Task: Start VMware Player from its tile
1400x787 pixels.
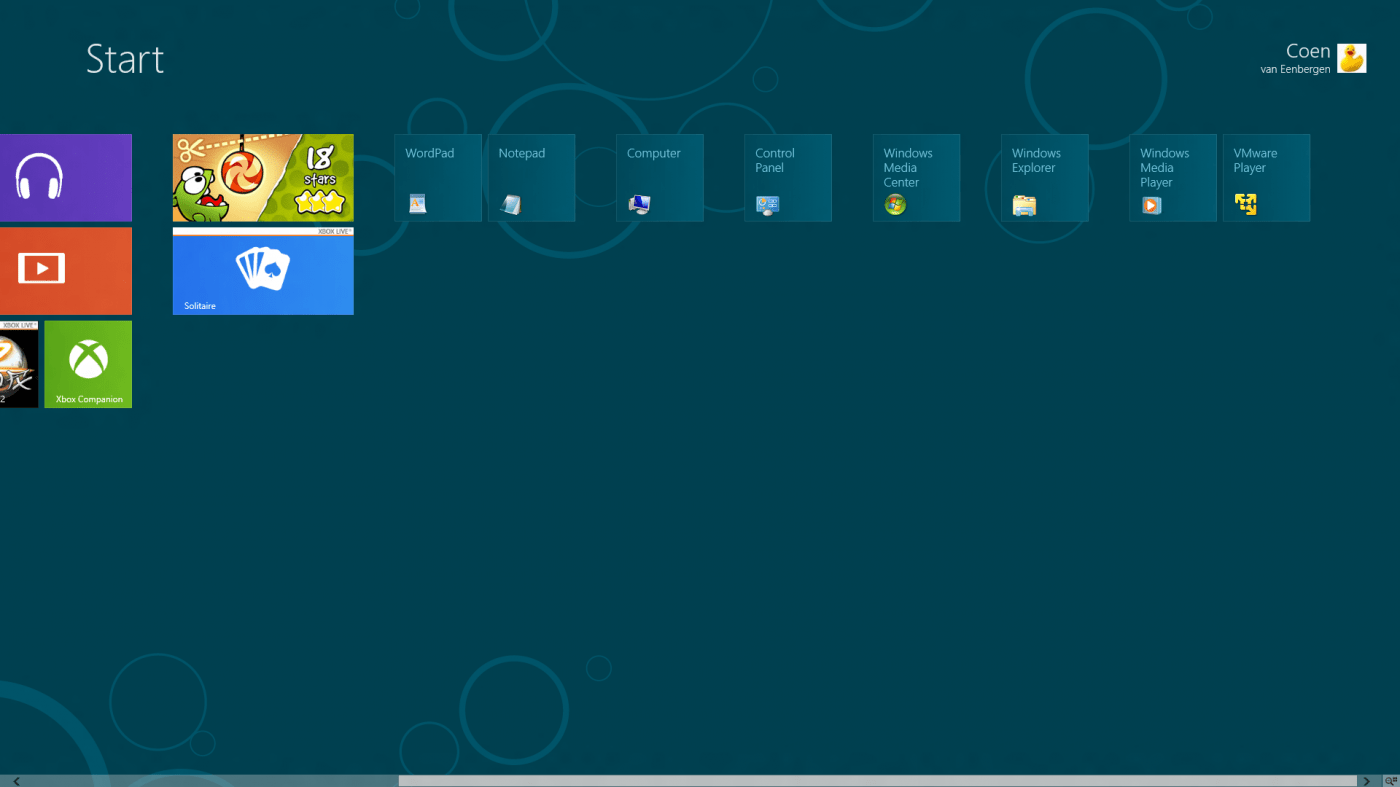Action: point(1266,178)
